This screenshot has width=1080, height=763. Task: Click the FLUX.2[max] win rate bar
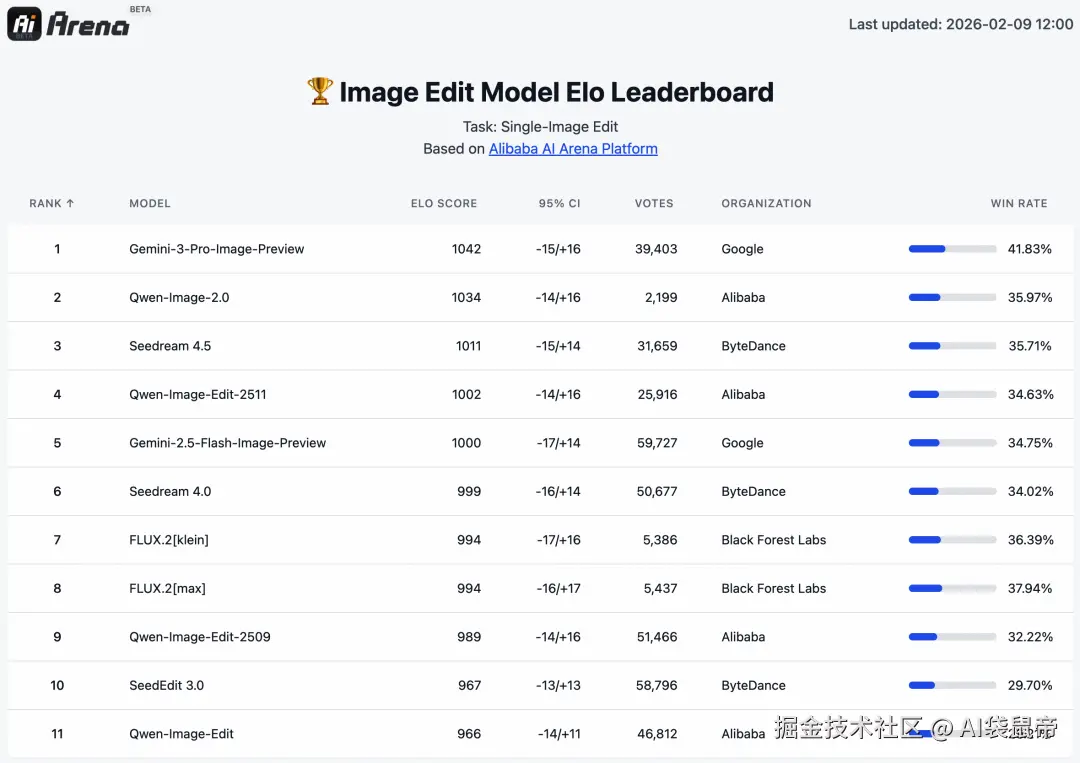[952, 589]
